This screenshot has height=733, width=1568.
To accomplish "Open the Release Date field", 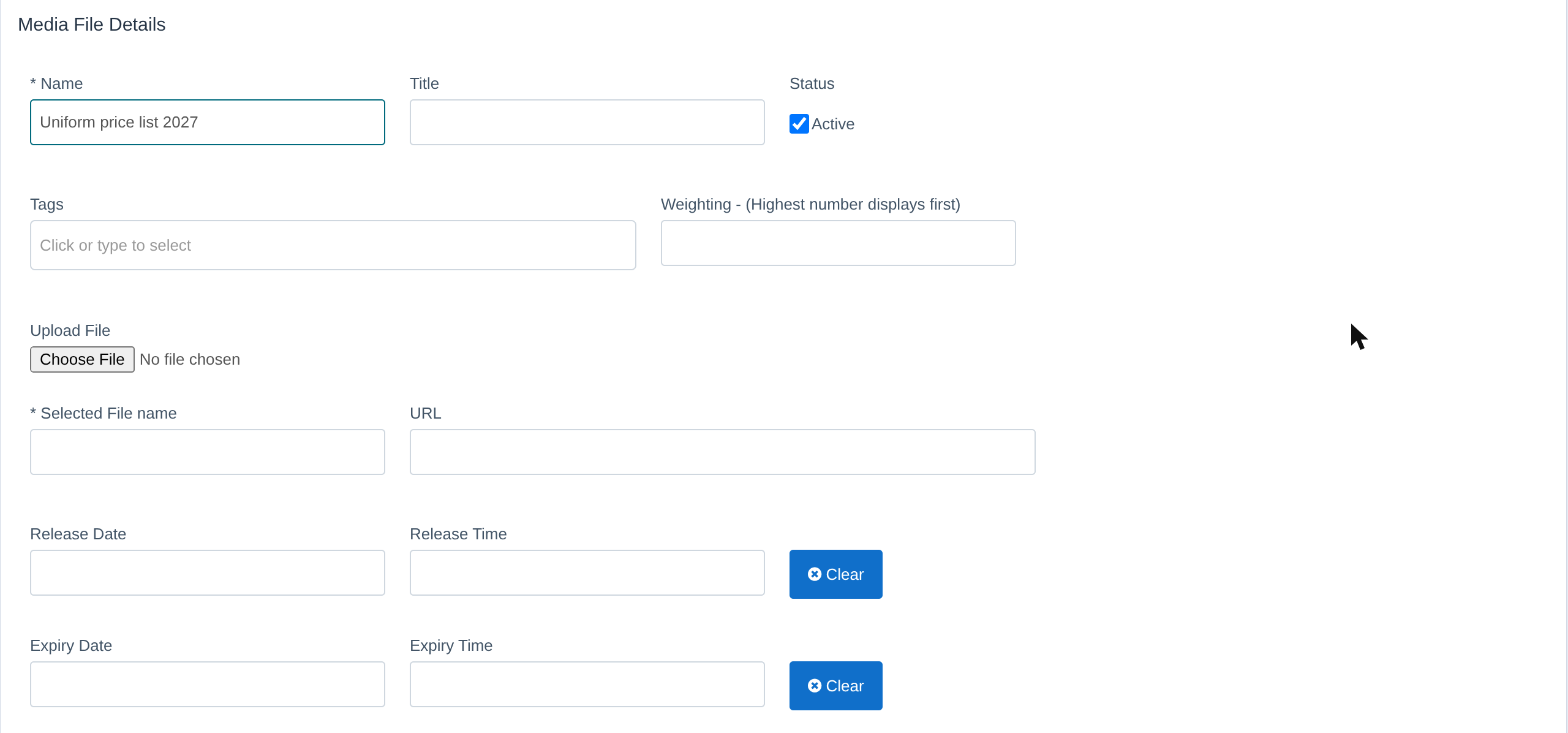I will [x=207, y=573].
